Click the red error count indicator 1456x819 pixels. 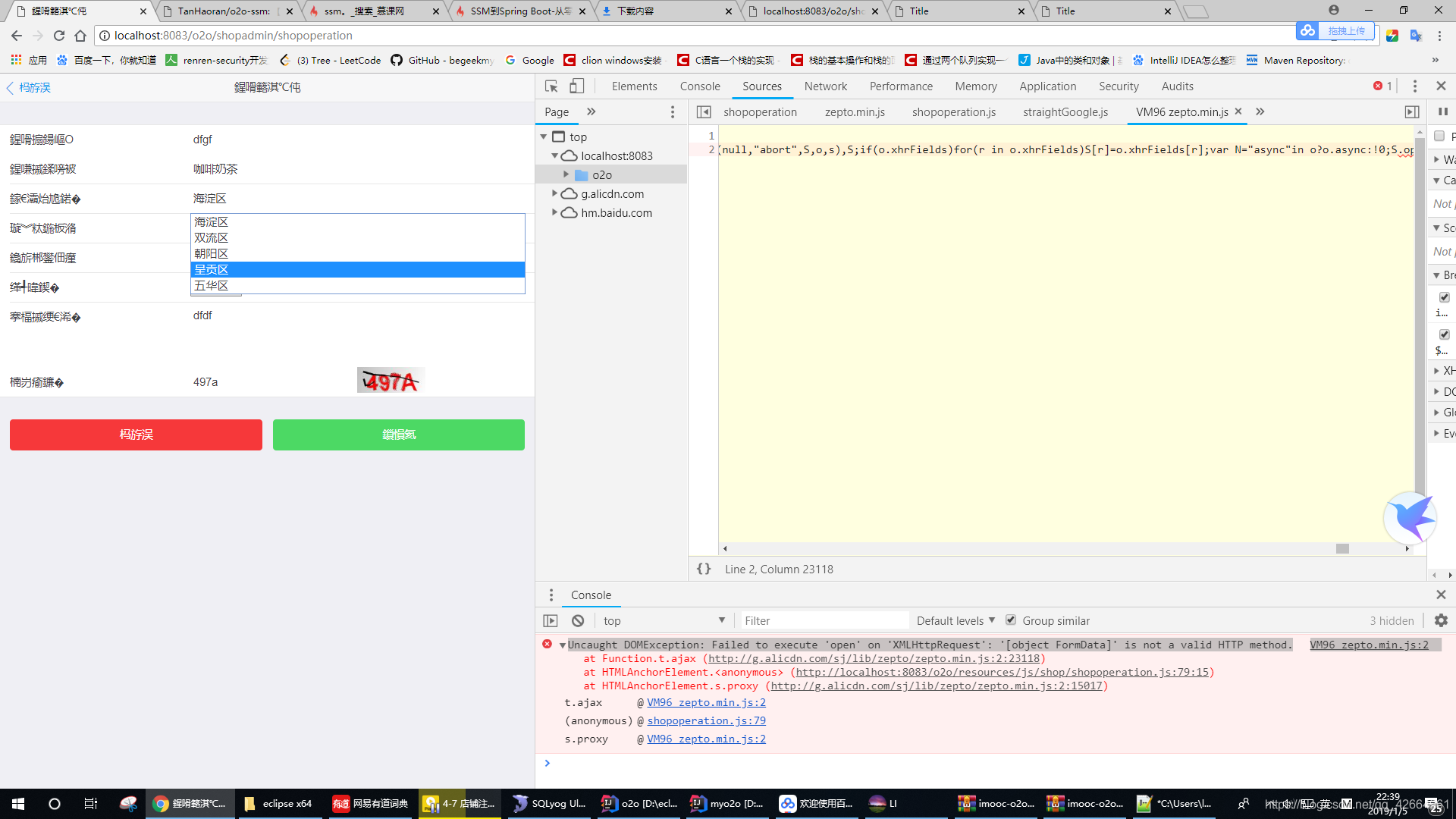1382,86
